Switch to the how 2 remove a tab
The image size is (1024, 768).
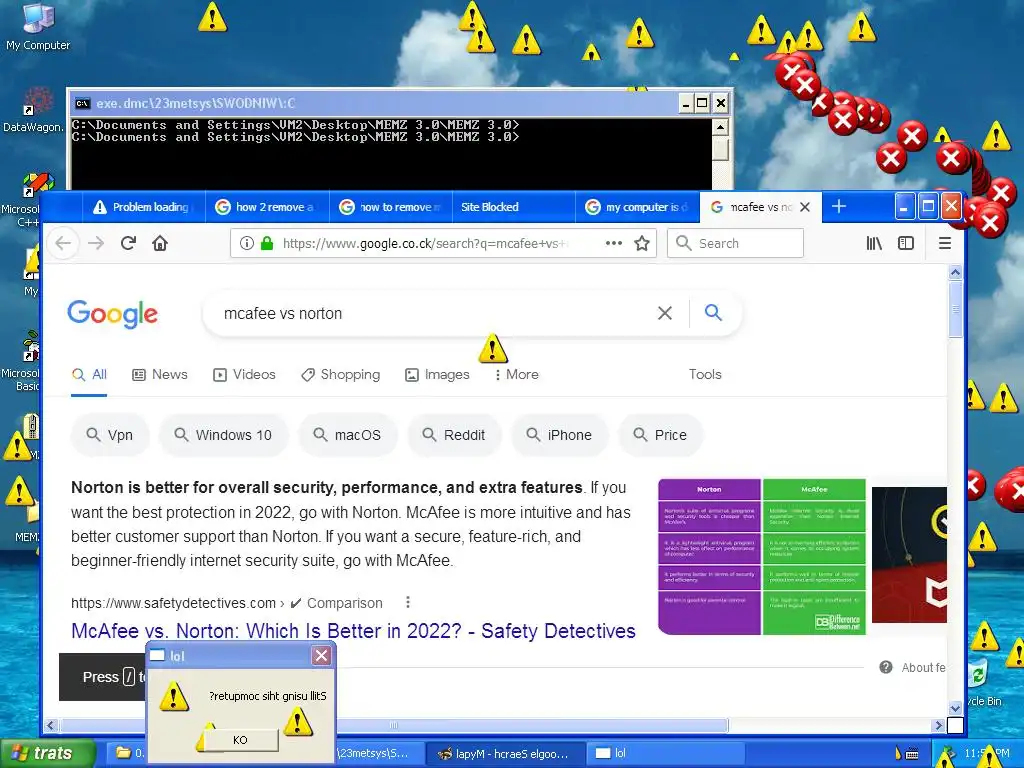click(267, 207)
